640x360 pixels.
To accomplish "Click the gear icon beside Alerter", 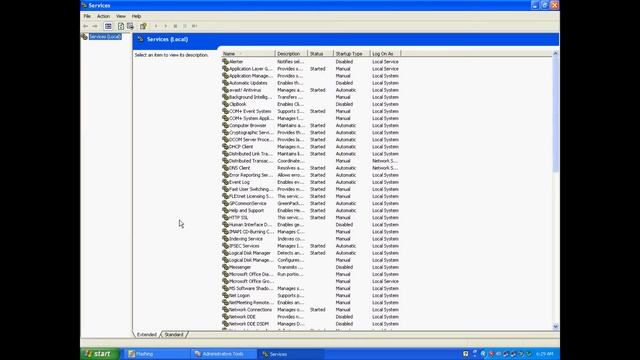I will 225,62.
